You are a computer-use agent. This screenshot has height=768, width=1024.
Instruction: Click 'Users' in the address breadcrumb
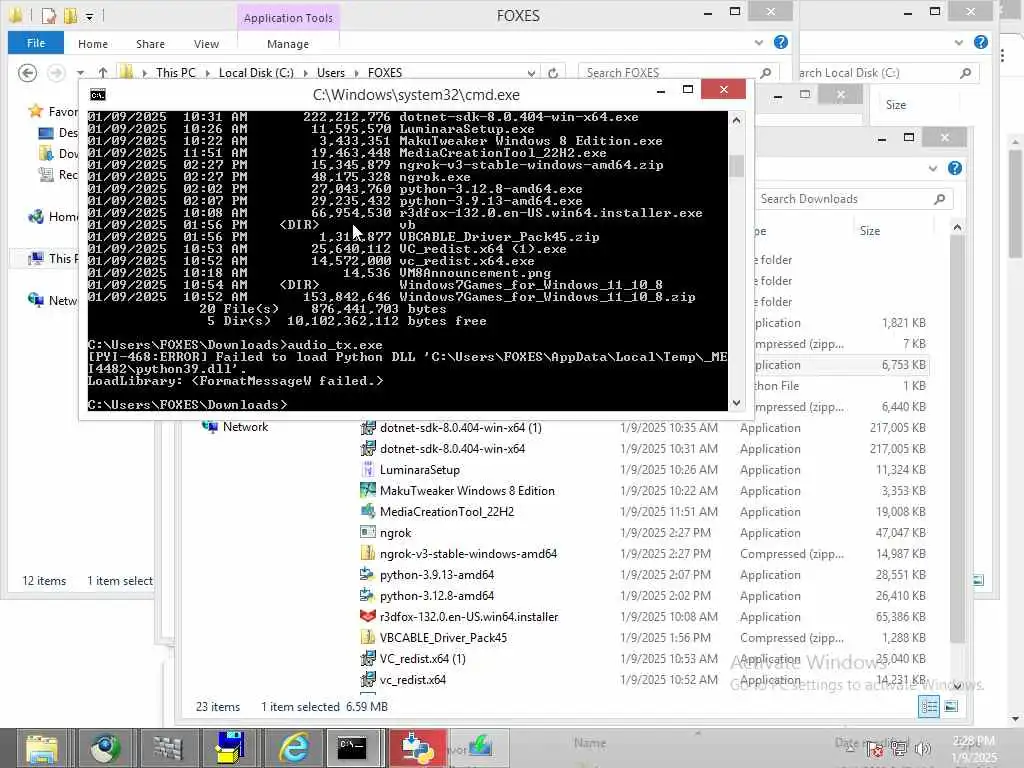click(330, 72)
